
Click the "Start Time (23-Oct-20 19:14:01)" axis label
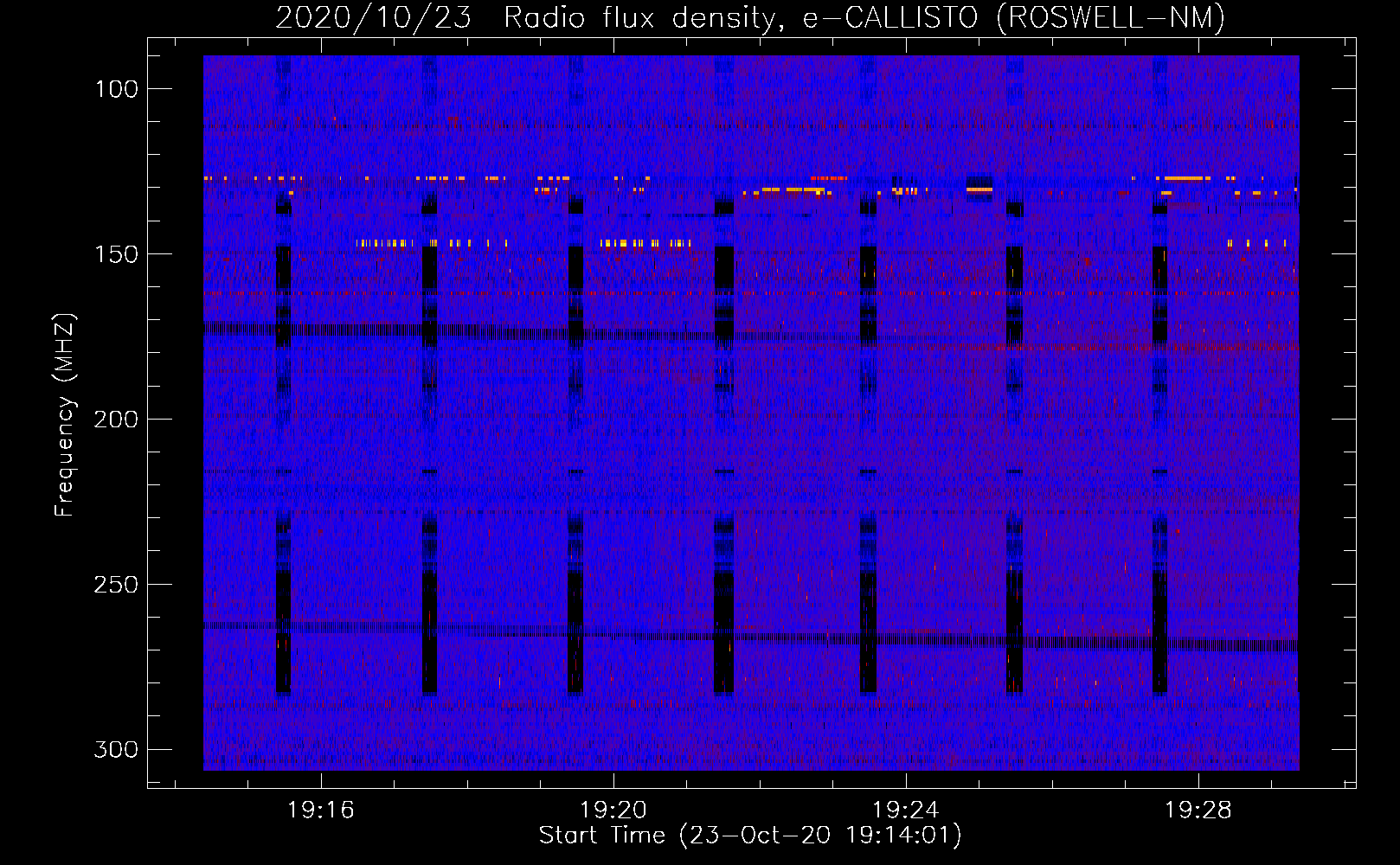750,836
